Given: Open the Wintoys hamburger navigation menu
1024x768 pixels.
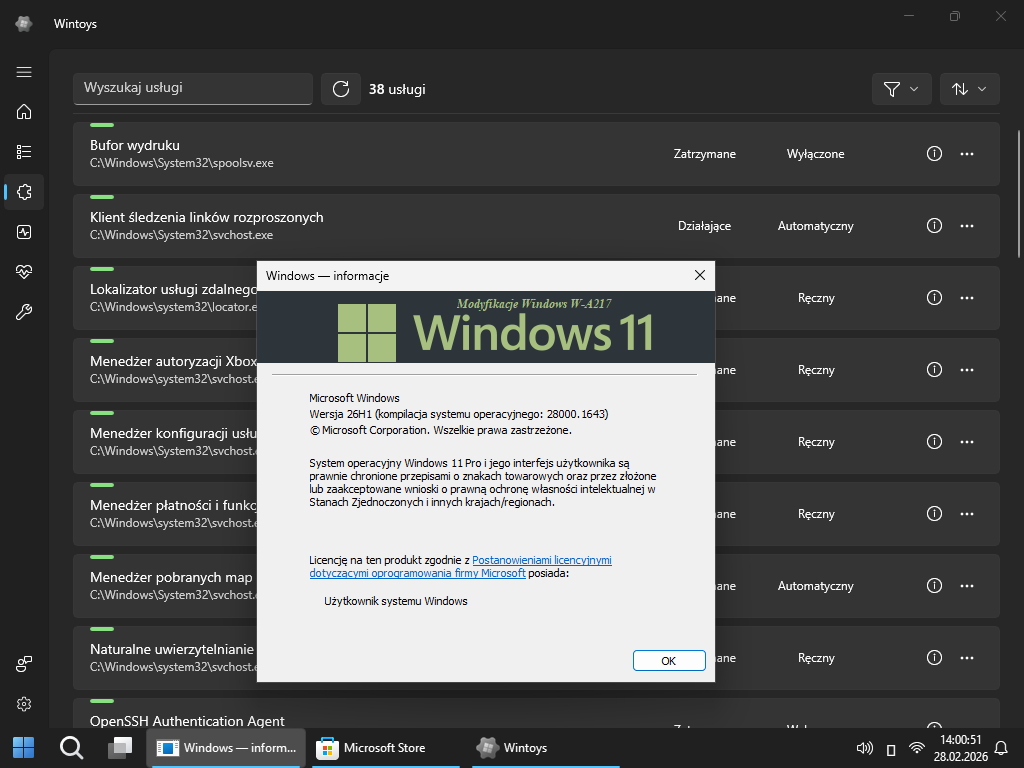Looking at the screenshot, I should click(x=24, y=72).
